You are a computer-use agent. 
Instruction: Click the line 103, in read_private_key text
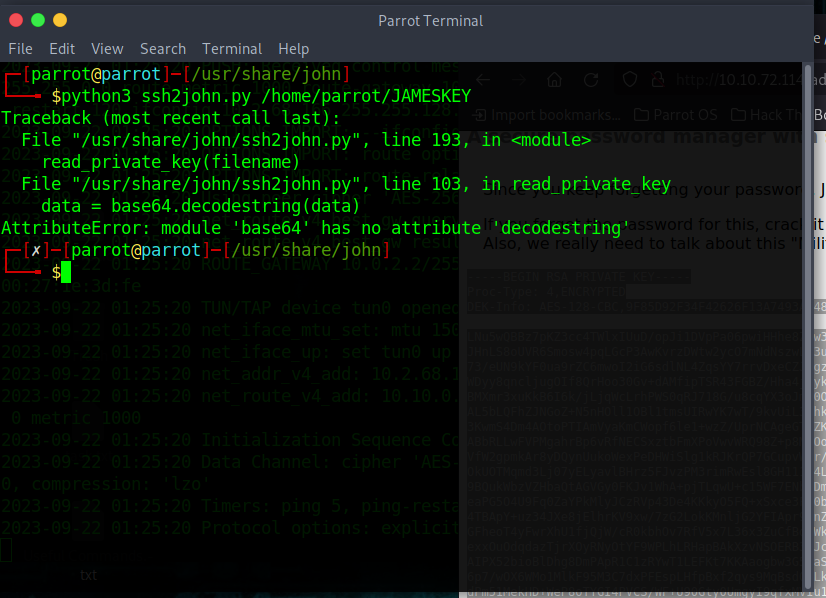pos(526,184)
